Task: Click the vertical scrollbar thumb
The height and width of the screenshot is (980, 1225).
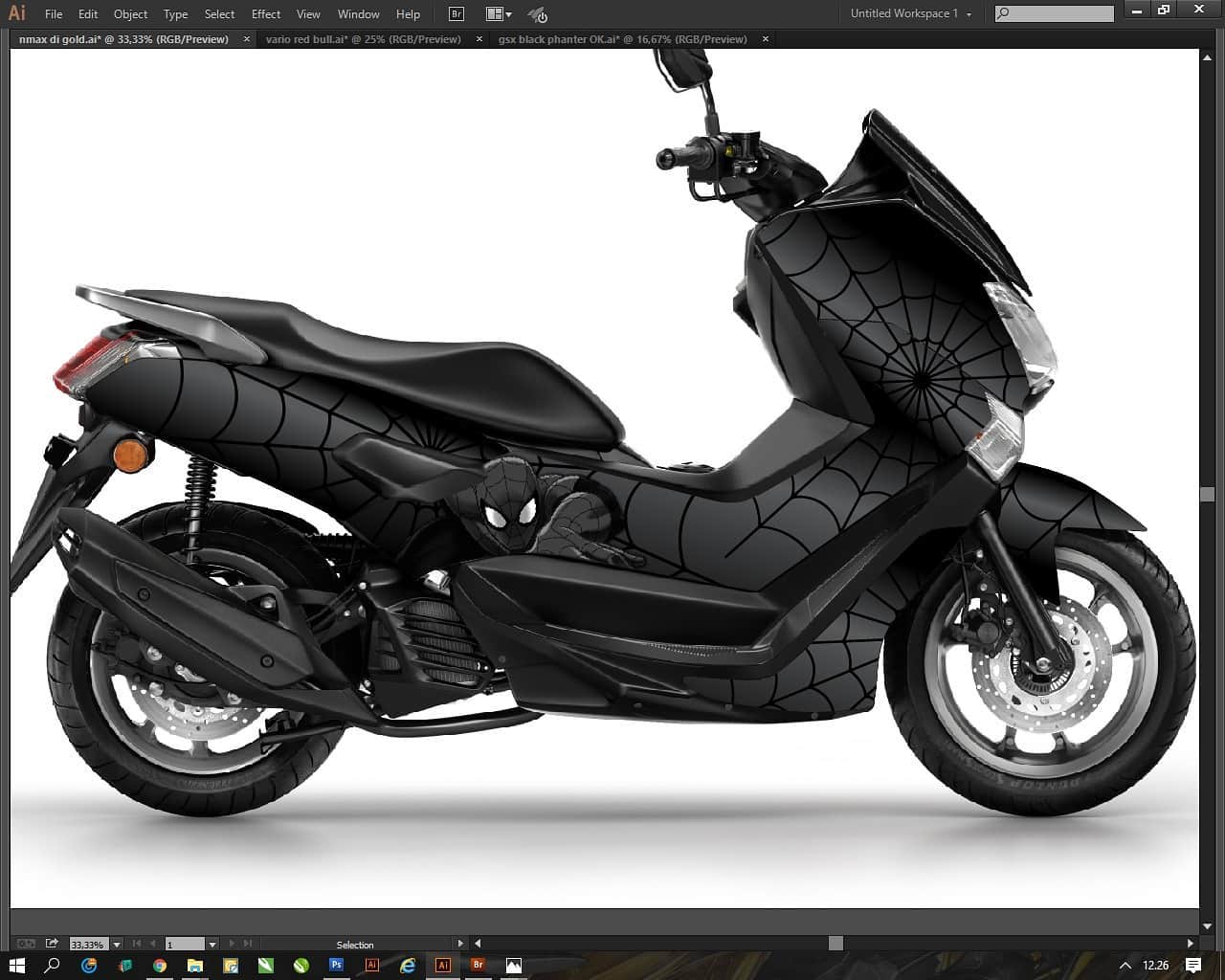Action: (1207, 494)
